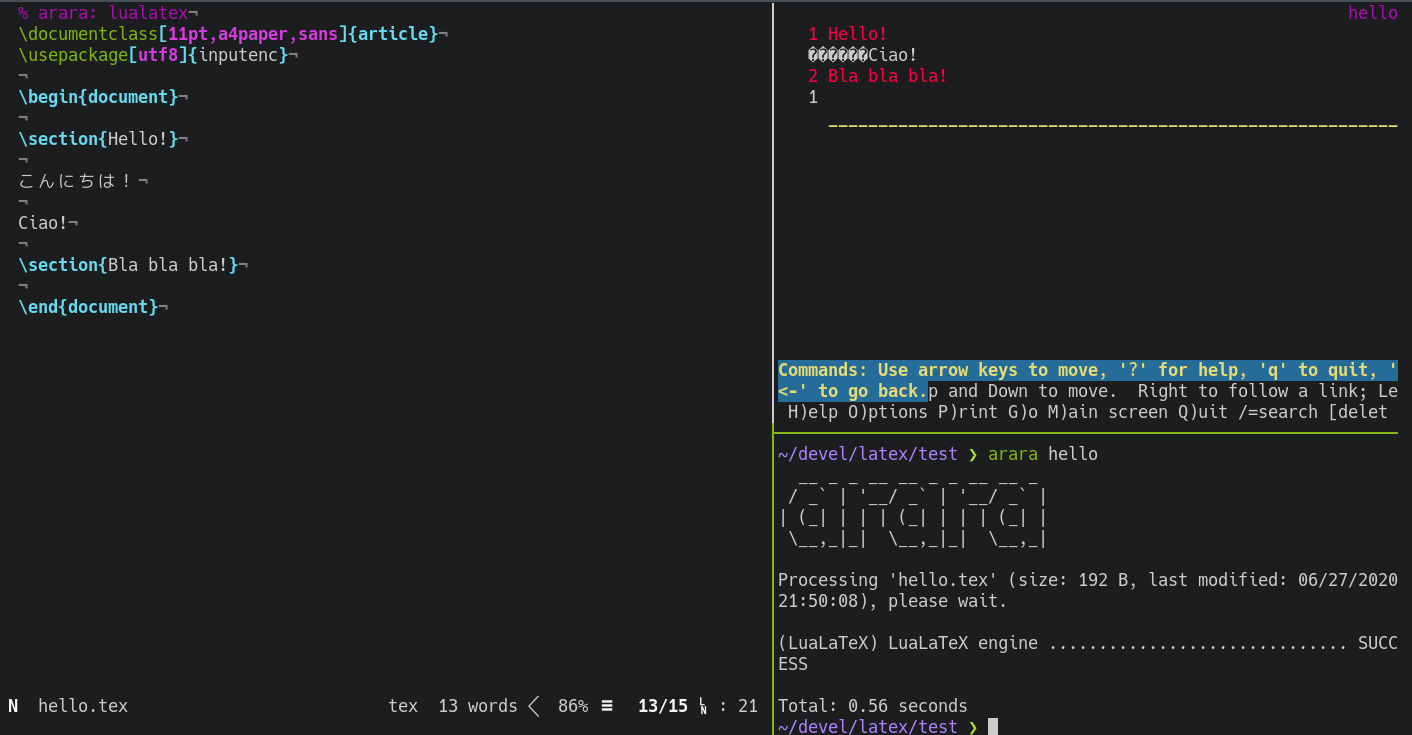Click '(LuaLaTeX) LuaLaTeX engine' result line
Viewport: 1412px width, 735px height.
(x=1088, y=643)
